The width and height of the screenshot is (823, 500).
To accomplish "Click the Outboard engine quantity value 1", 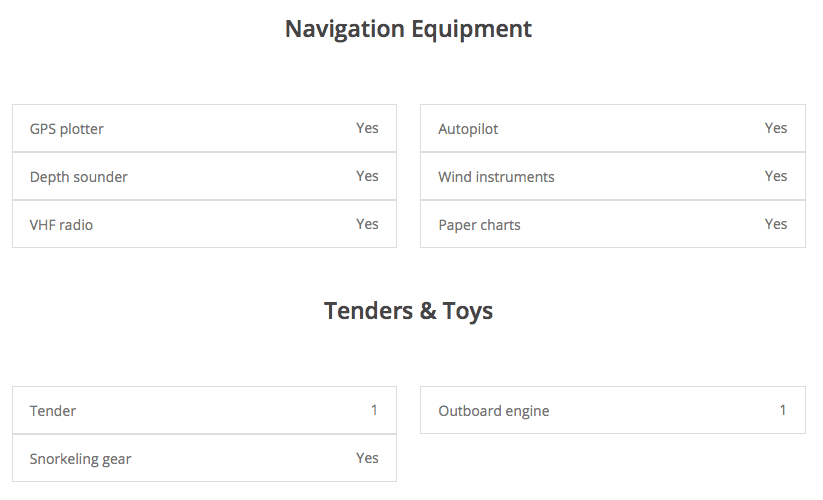I will 783,410.
